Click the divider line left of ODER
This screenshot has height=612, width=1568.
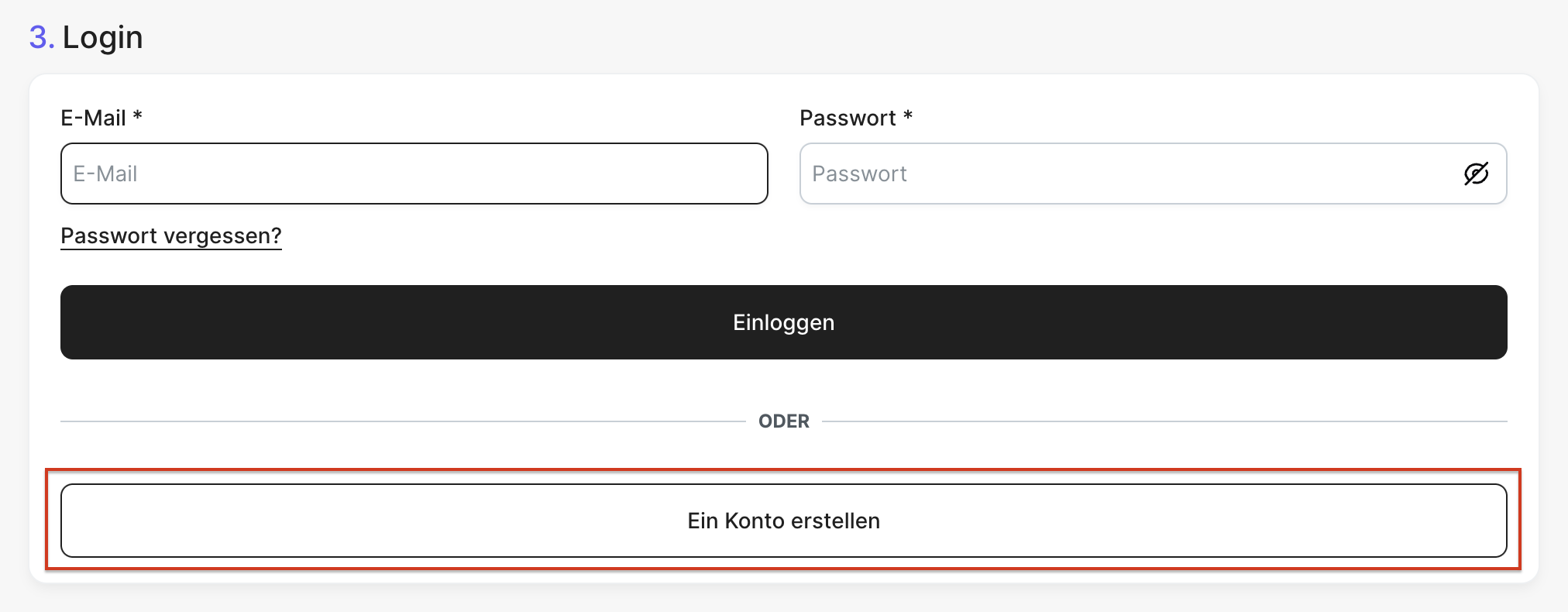[x=403, y=421]
